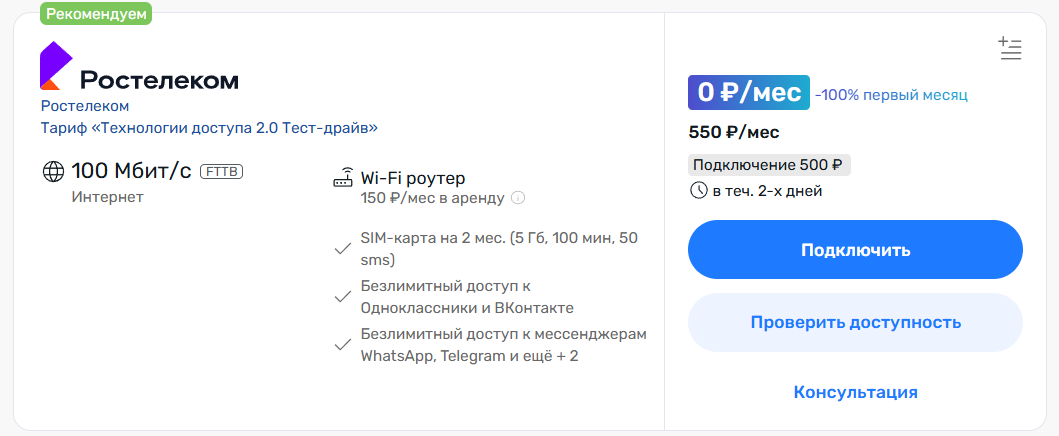The height and width of the screenshot is (436, 1059).
Task: Open the Ростелеком provider link
Action: 85,106
